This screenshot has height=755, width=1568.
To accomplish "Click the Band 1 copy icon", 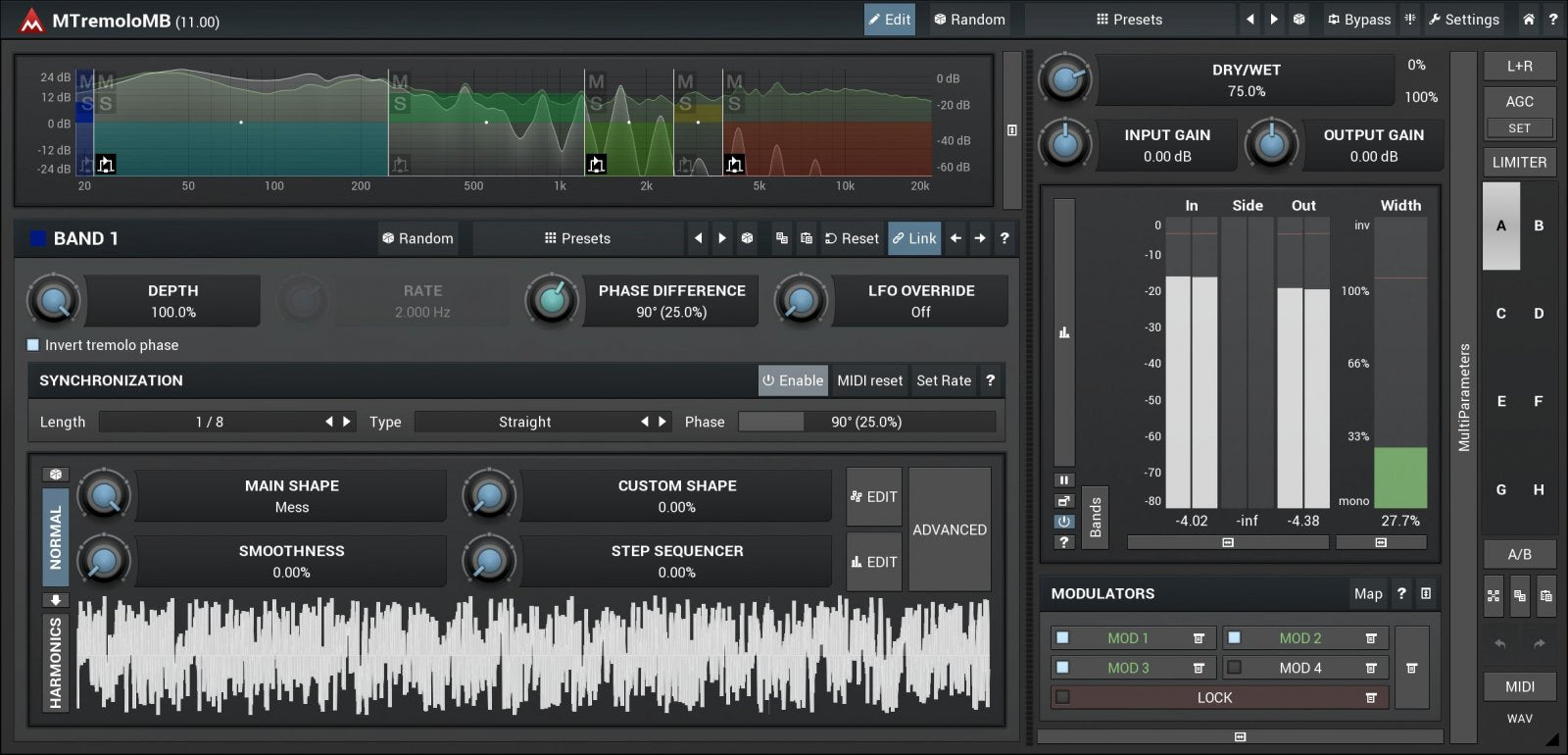I will [x=781, y=238].
